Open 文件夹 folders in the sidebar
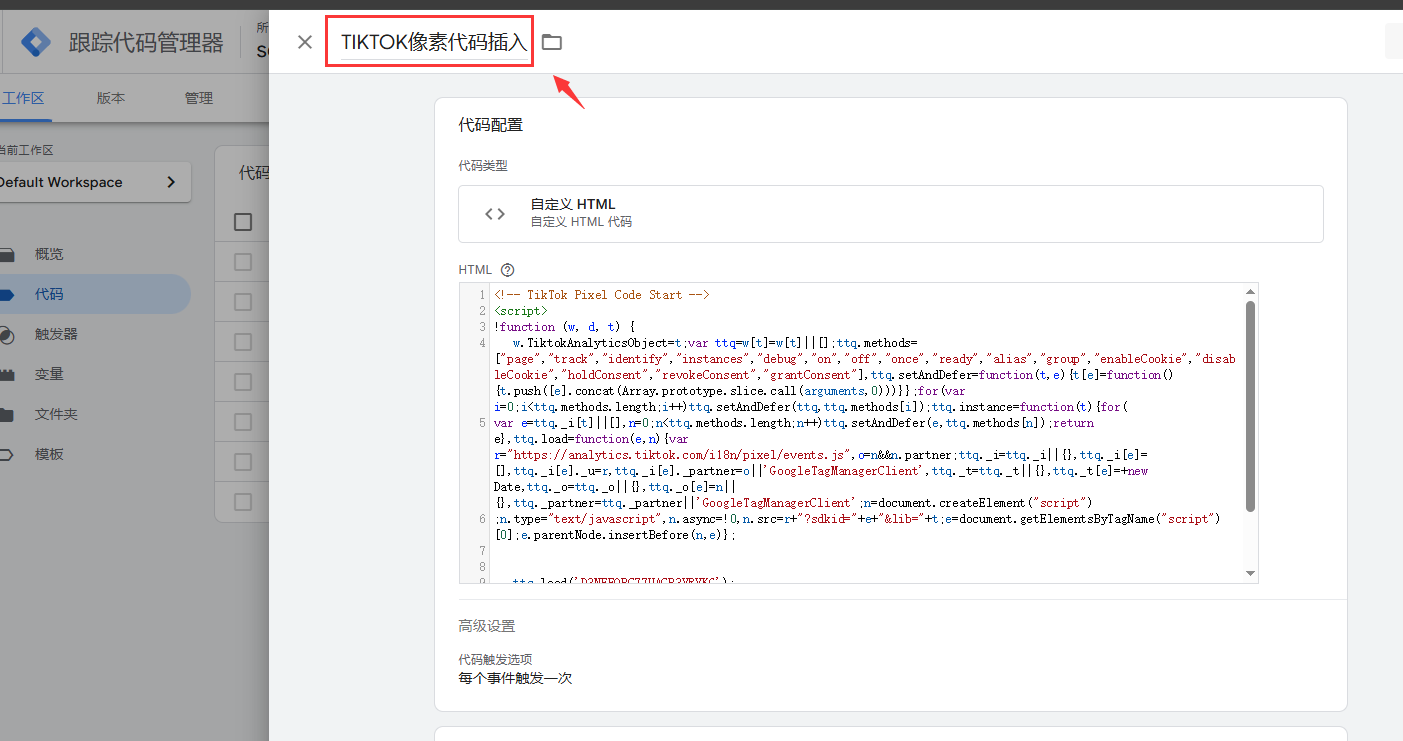This screenshot has width=1403, height=741. [x=56, y=414]
